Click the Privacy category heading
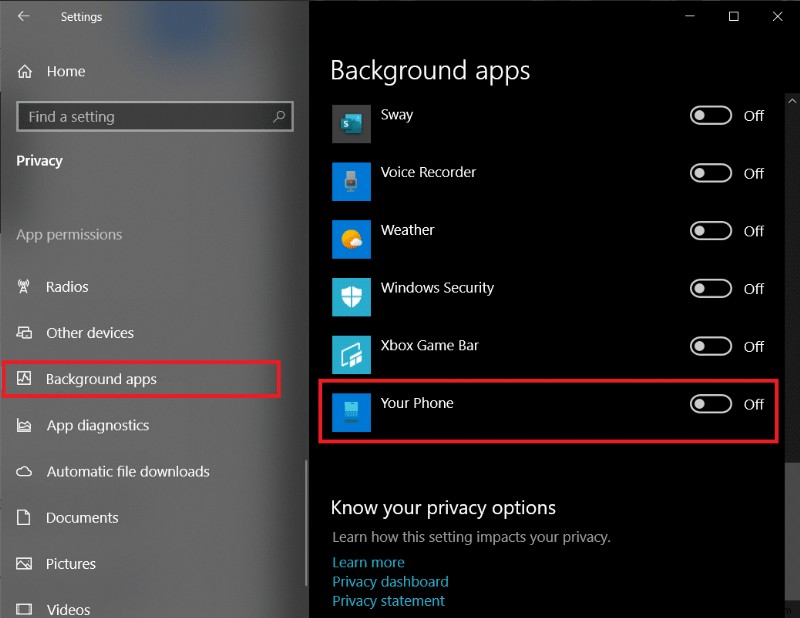This screenshot has width=800, height=618. coord(39,161)
